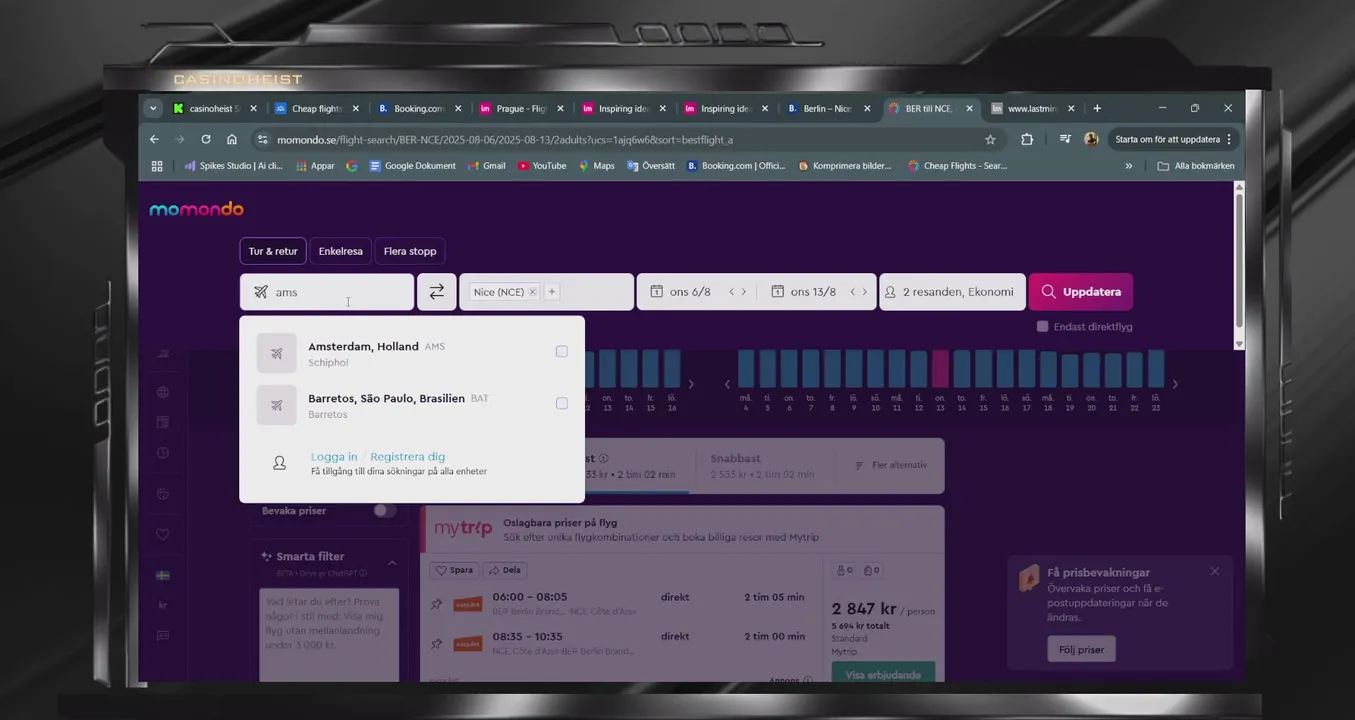
Task: Save flight with Spara button
Action: pos(454,570)
